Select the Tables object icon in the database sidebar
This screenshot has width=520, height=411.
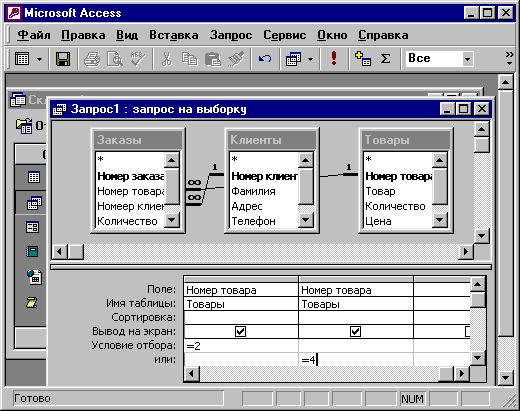[x=33, y=177]
